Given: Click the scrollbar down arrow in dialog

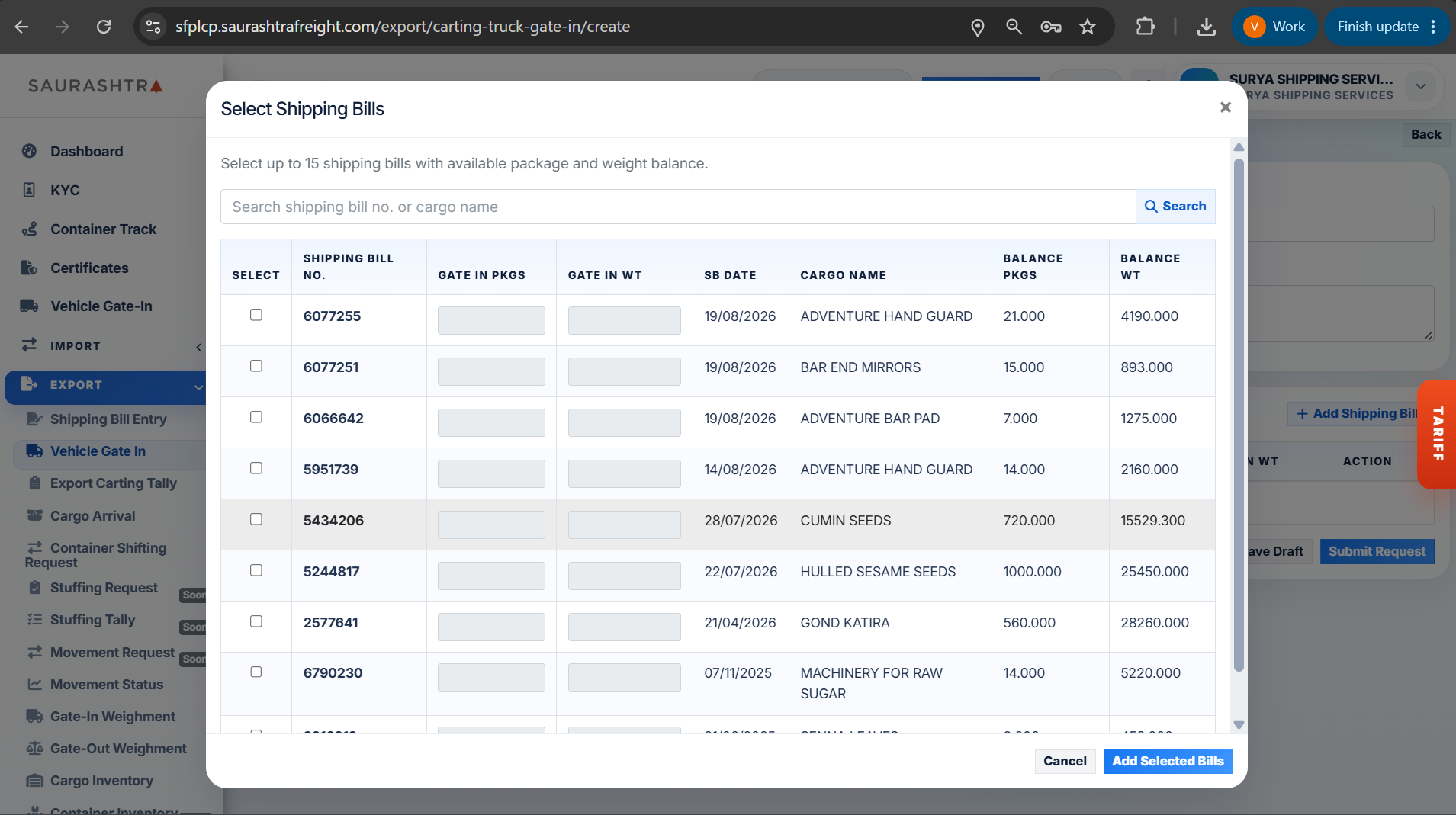Looking at the screenshot, I should tap(1239, 725).
